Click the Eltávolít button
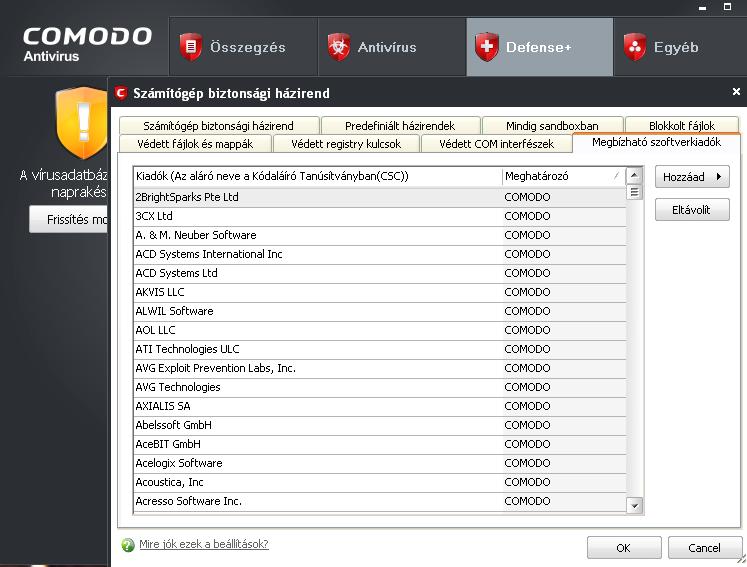The image size is (747, 567). coord(692,210)
